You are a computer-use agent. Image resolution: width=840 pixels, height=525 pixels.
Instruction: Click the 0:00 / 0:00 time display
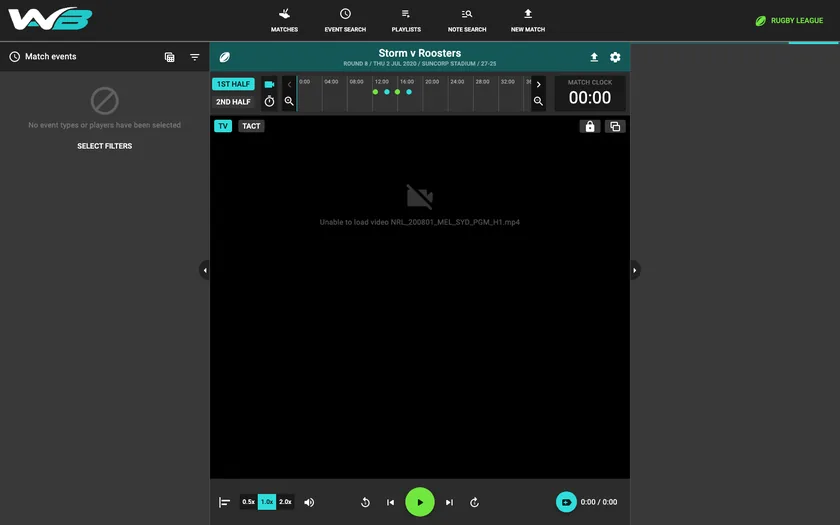coord(598,502)
